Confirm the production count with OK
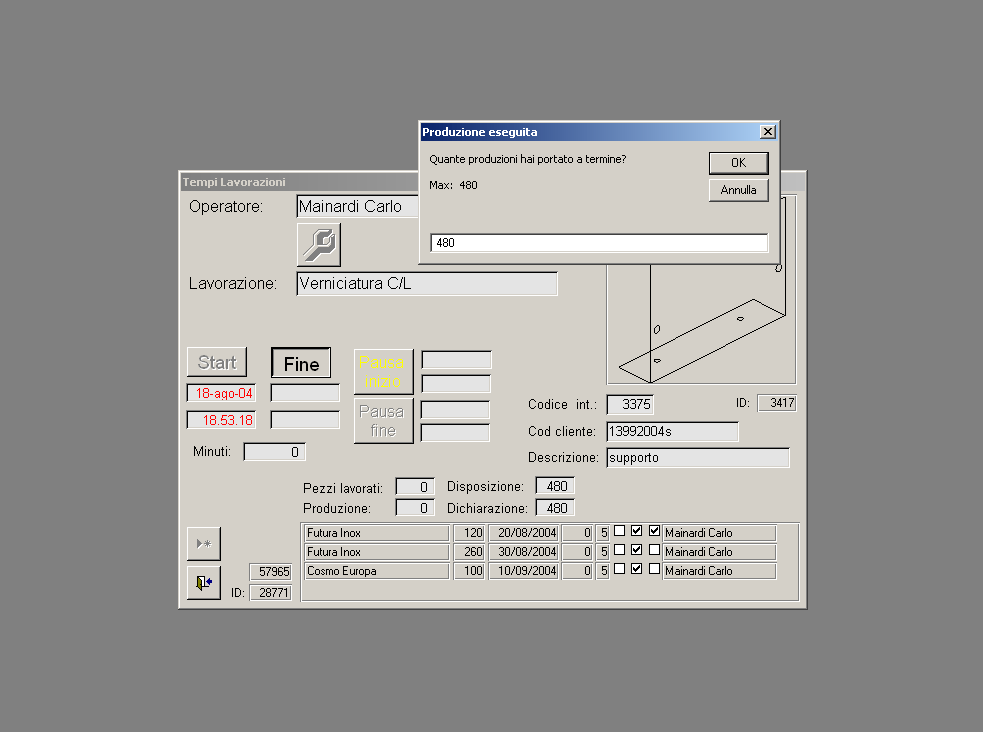Viewport: 983px width, 732px height. (x=739, y=163)
